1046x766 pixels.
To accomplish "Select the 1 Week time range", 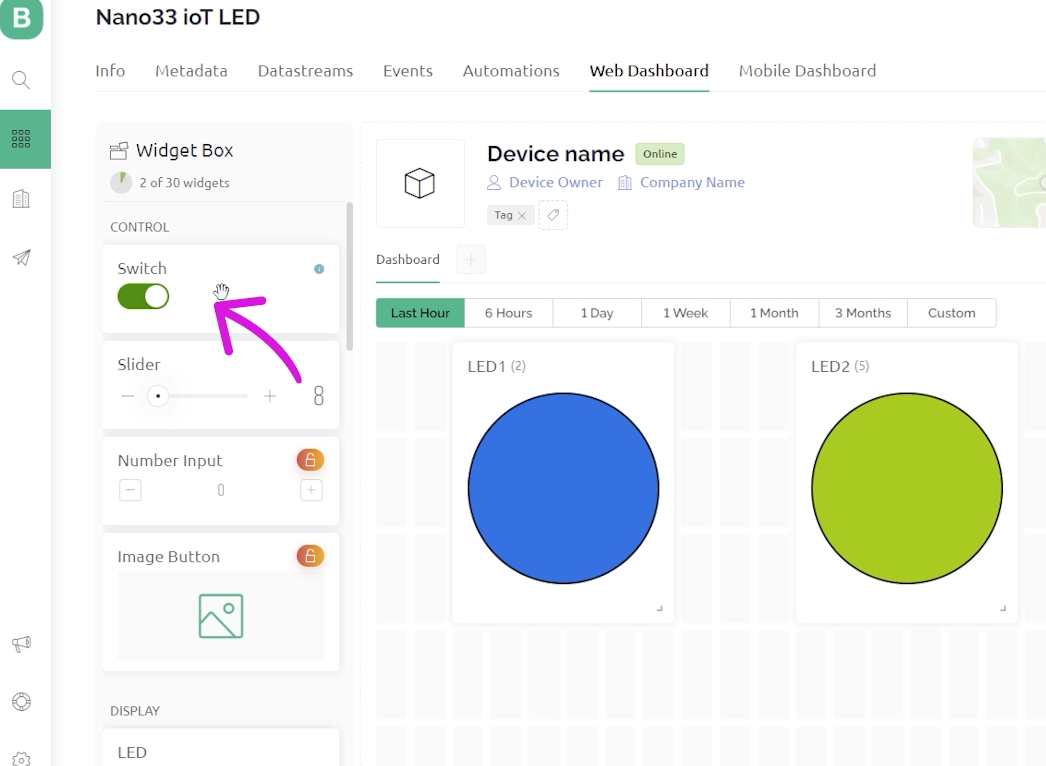I will click(686, 313).
